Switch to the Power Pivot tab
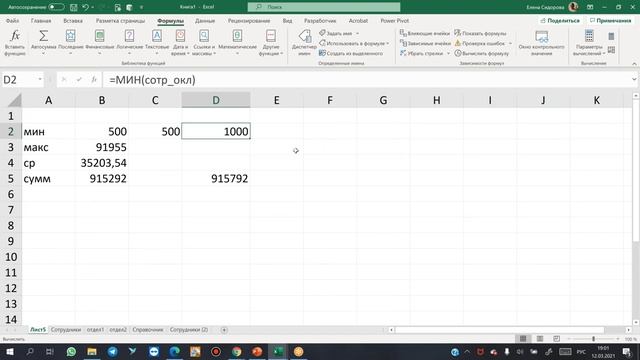Viewport: 640px width, 360px height. [x=395, y=20]
